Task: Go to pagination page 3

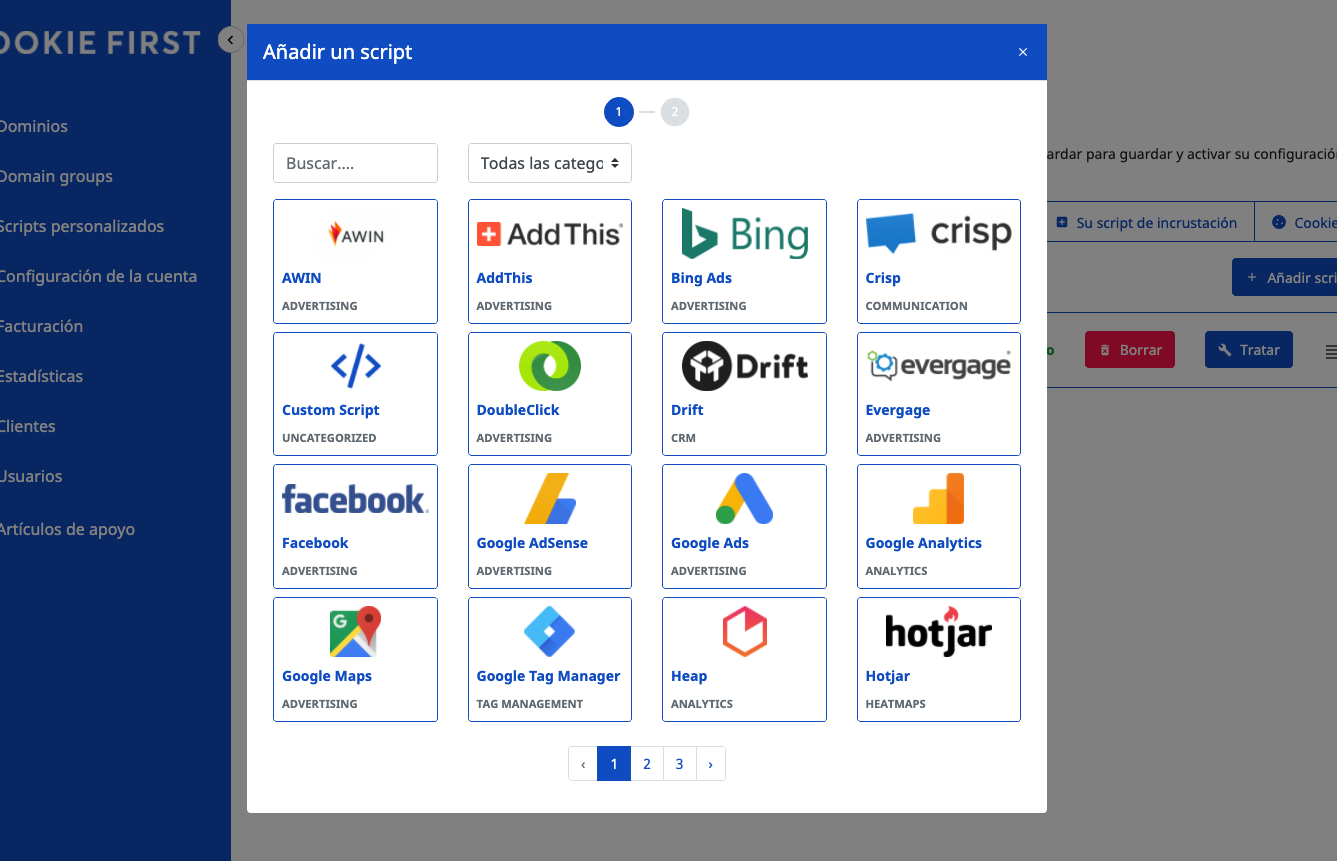Action: tap(679, 764)
